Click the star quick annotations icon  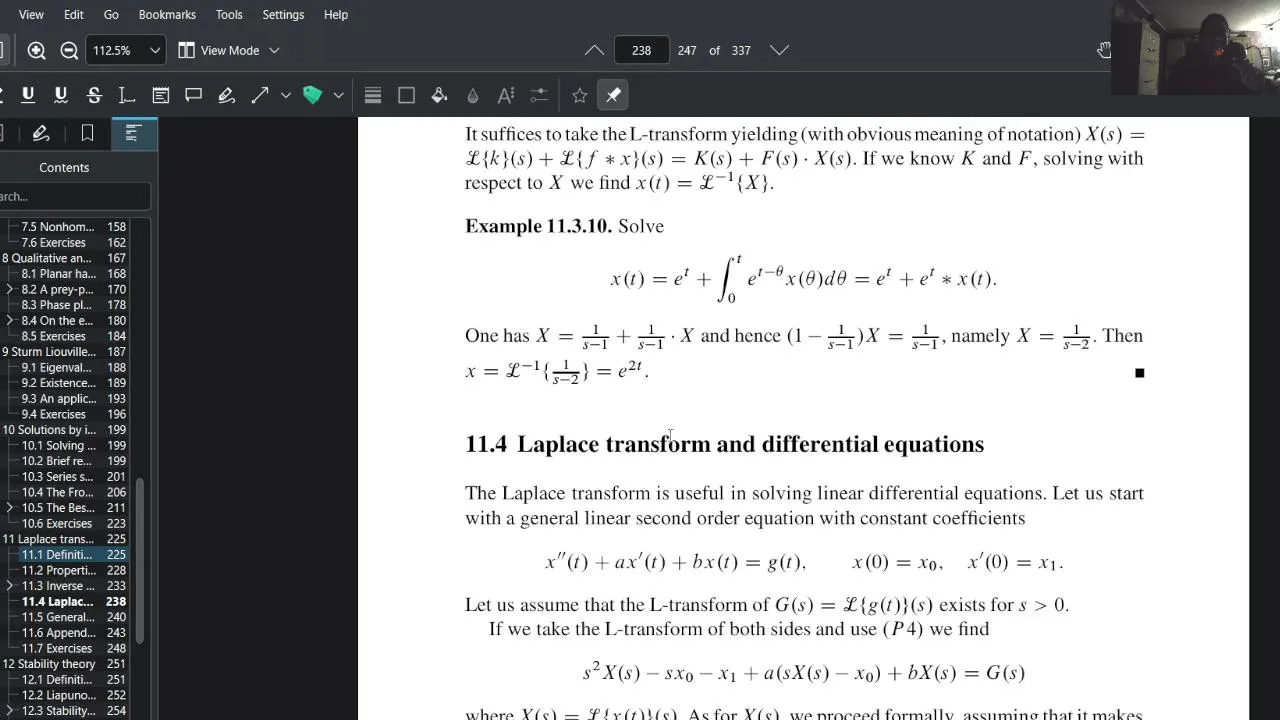pos(579,95)
